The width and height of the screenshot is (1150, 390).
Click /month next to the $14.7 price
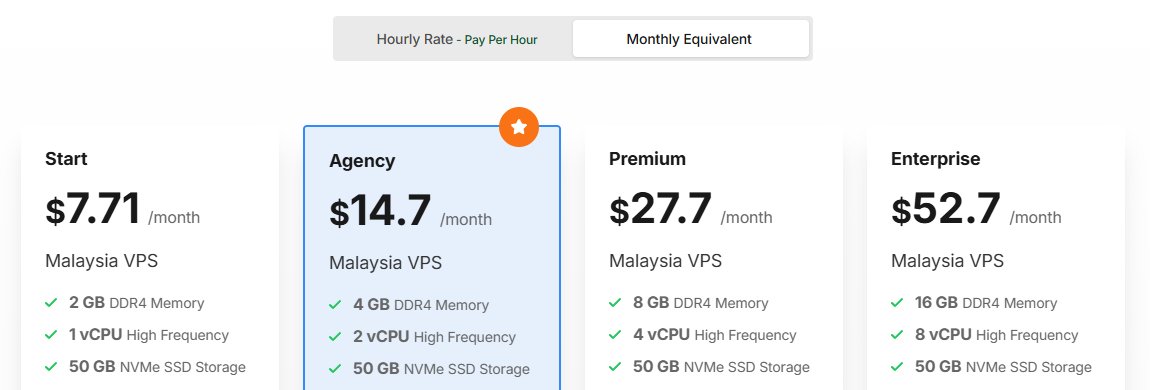coord(466,220)
